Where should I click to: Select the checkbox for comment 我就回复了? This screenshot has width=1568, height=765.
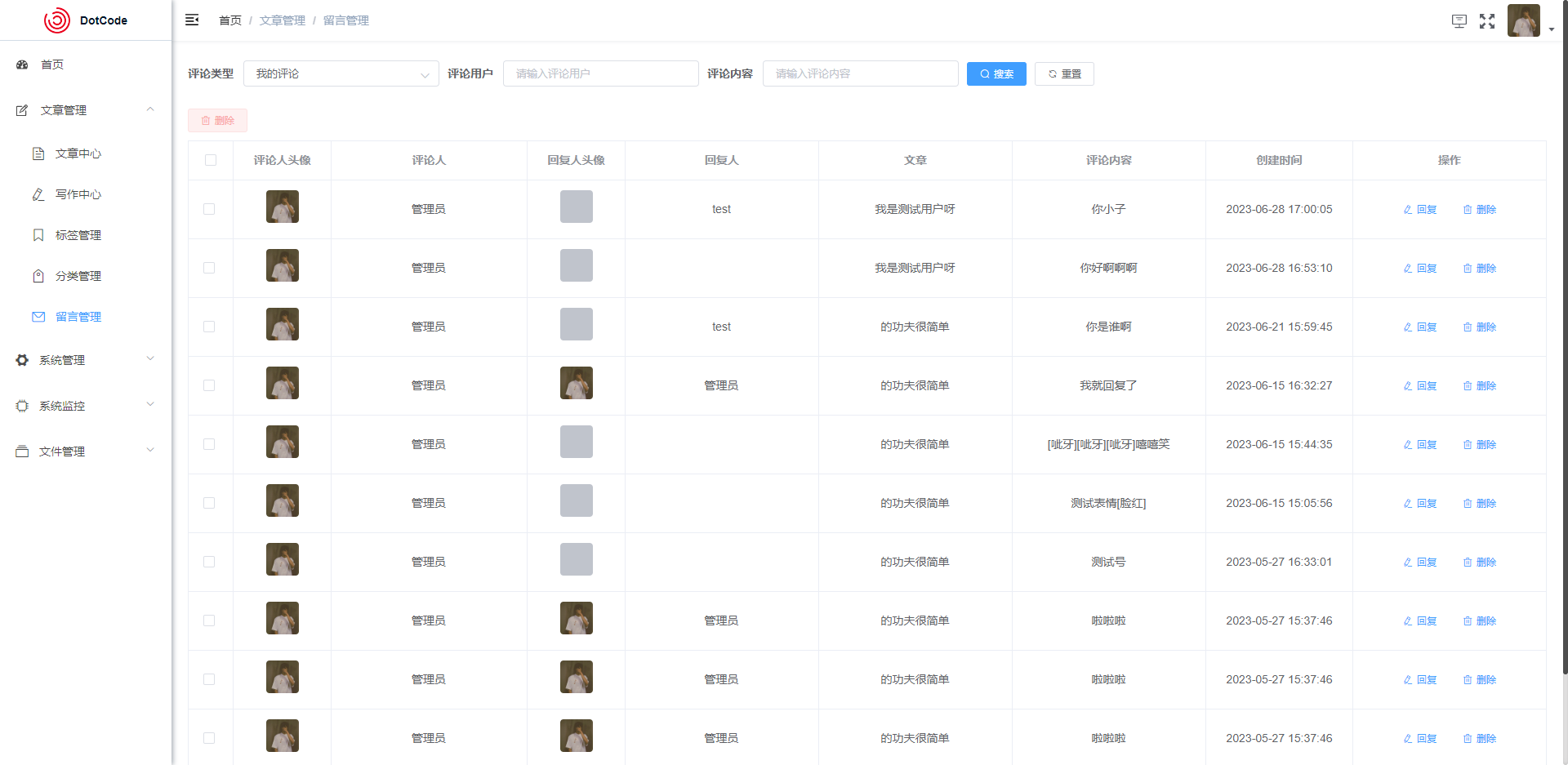click(209, 385)
